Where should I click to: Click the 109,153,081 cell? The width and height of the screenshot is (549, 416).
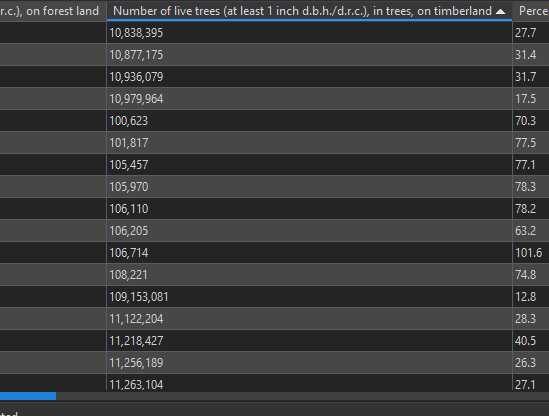pyautogui.click(x=309, y=297)
